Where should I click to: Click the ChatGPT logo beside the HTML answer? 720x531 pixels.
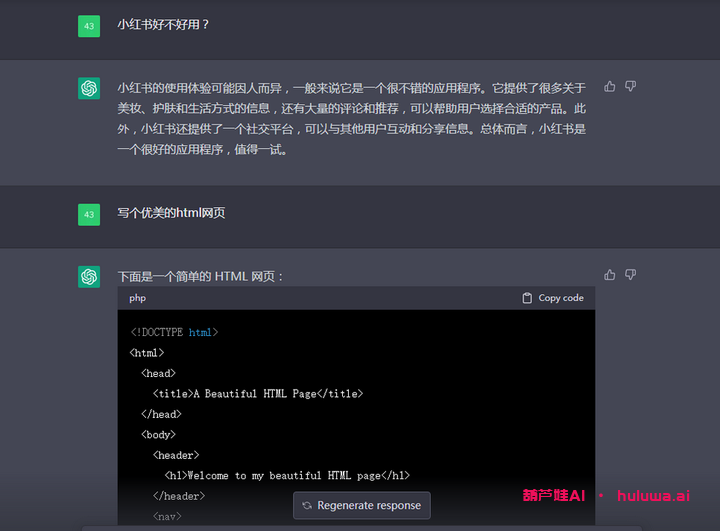89,276
